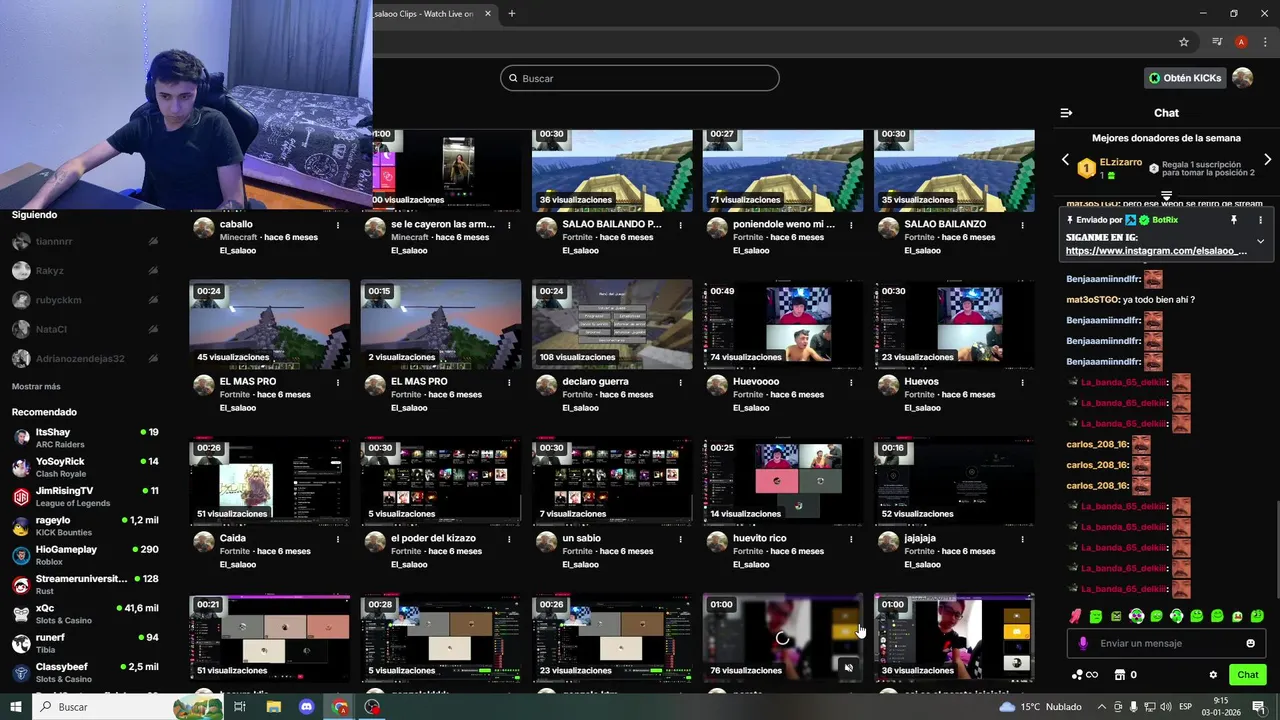Open clip titled el poder del kizazo
This screenshot has height=720, width=1280.
coord(433,538)
